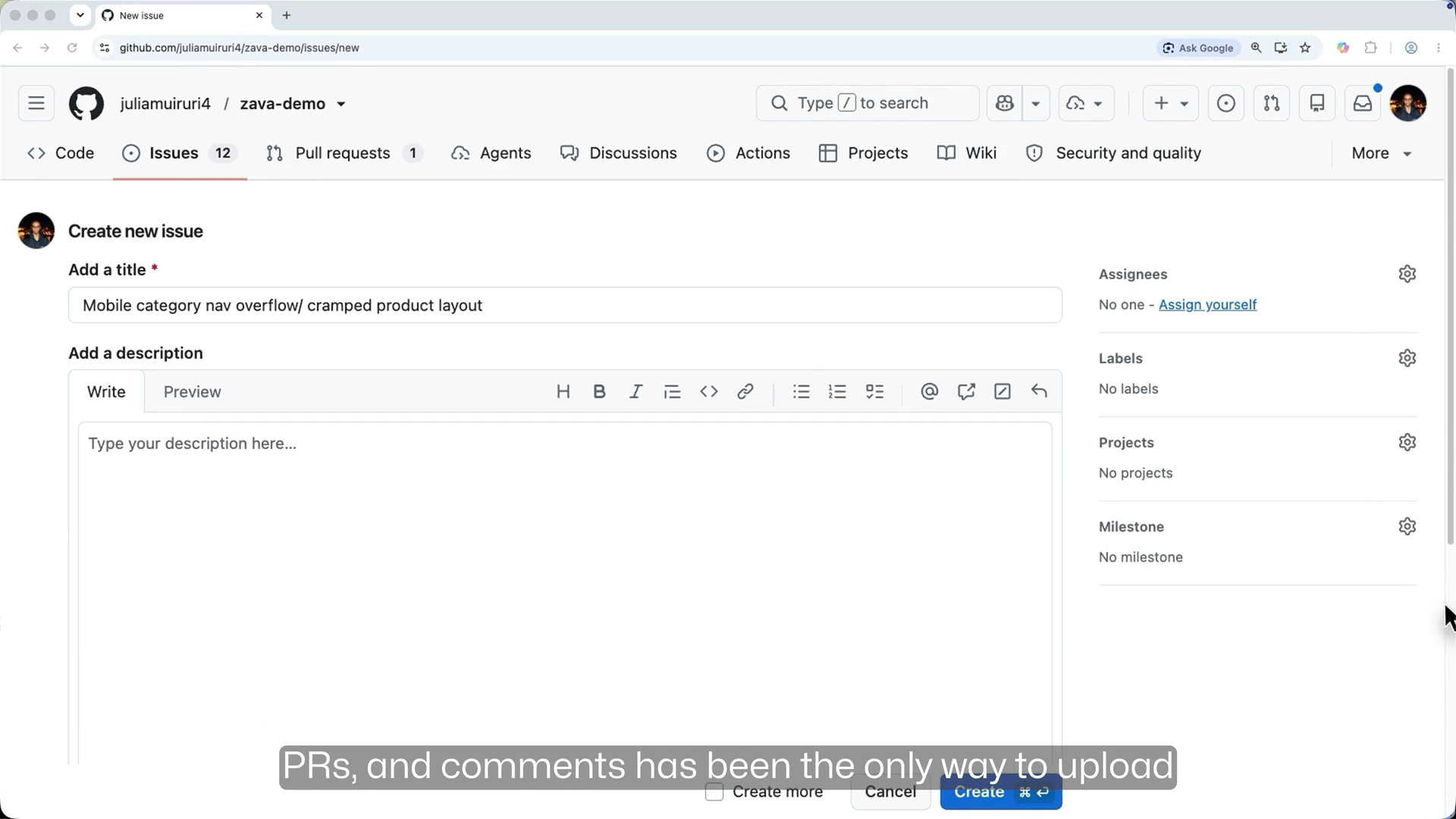This screenshot has width=1456, height=819.
Task: Apply italic formatting in description toolbar
Action: (635, 392)
